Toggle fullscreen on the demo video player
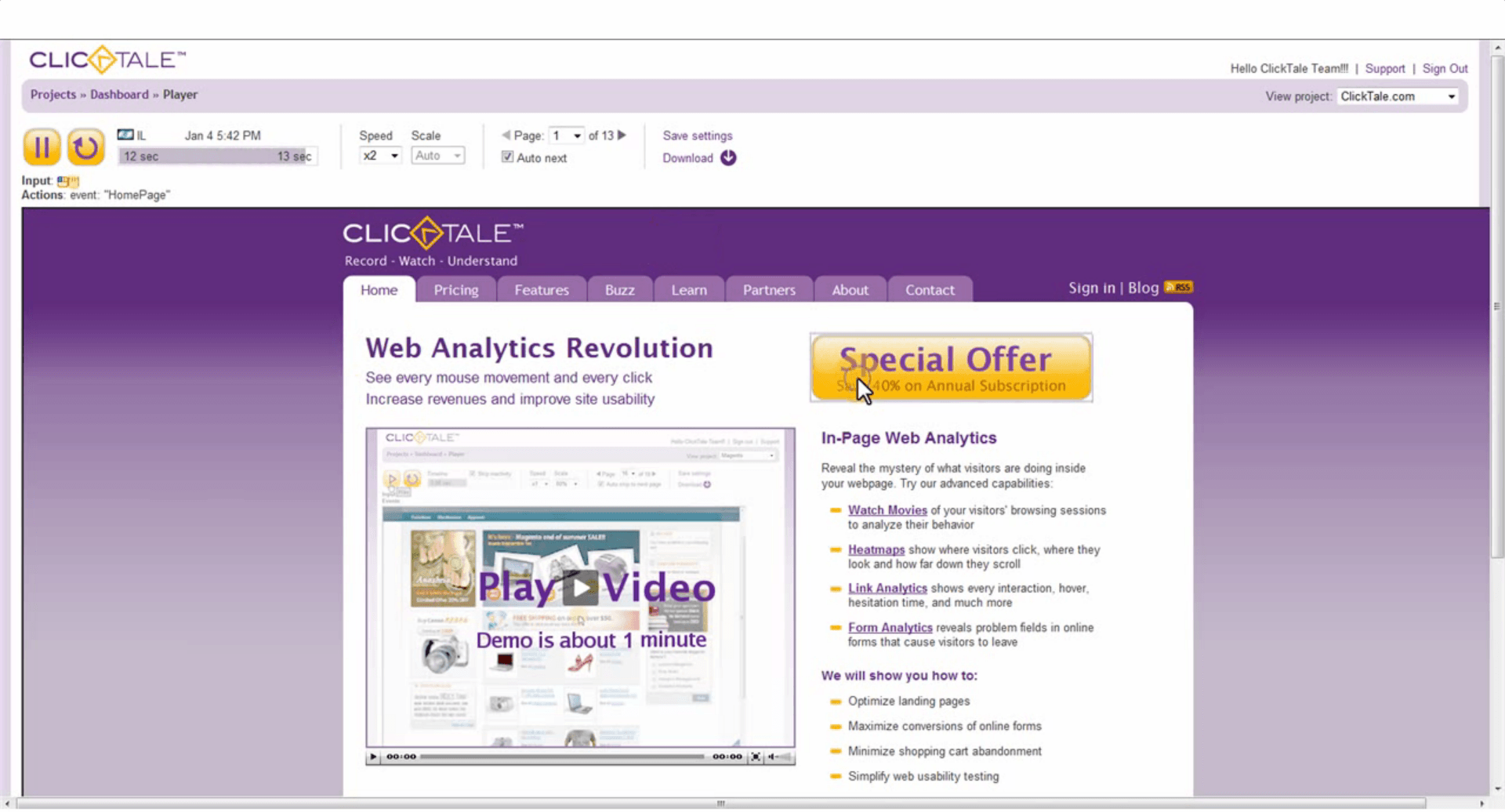 755,756
